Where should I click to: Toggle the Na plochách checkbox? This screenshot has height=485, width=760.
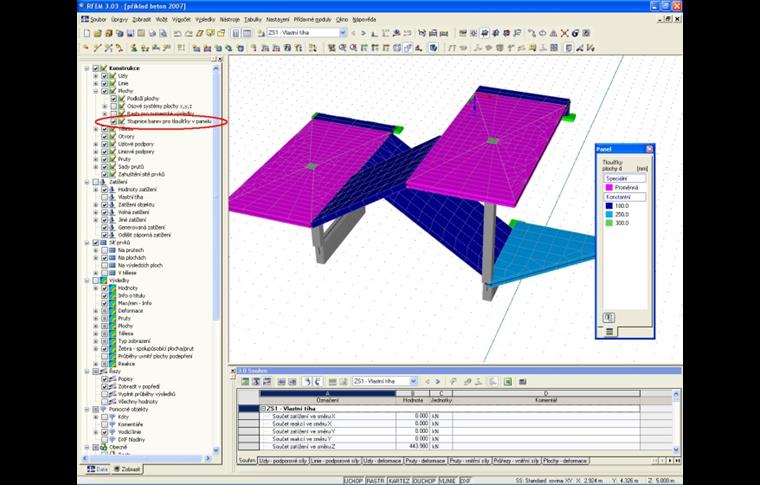(104, 258)
